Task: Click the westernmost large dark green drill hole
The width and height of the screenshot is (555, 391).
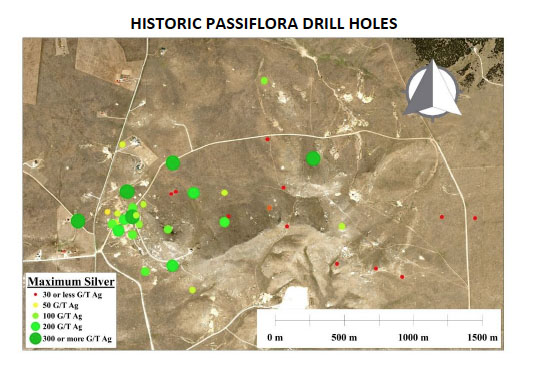Action: (x=78, y=221)
